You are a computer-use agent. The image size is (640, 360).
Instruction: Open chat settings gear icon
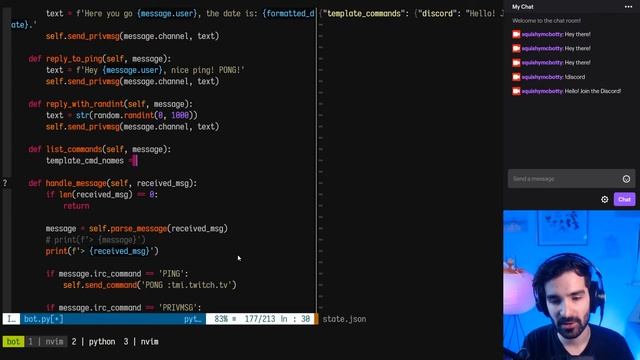point(604,199)
